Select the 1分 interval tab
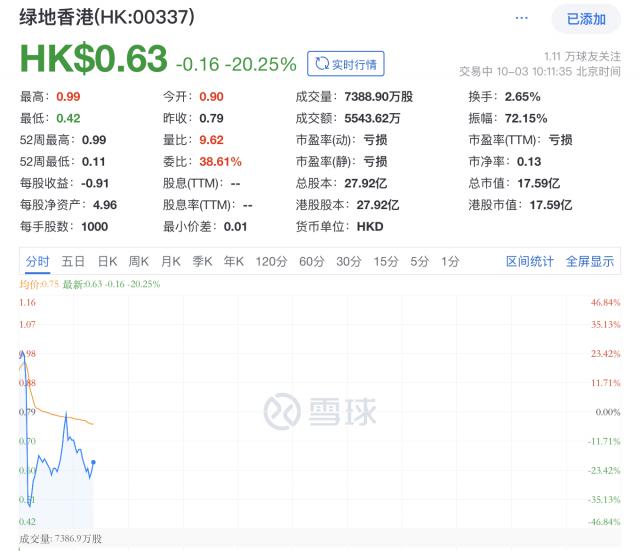 click(450, 261)
